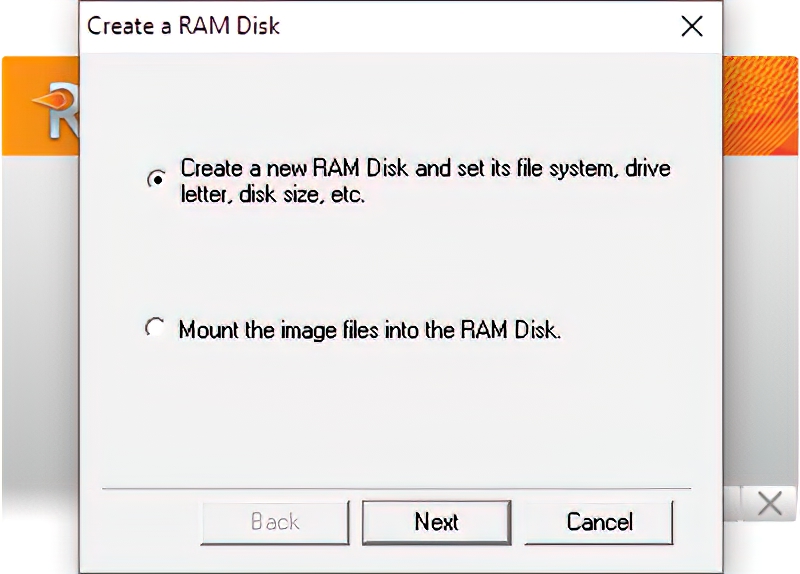Click the large R letter logo in the orange banner
800x574 pixels.
coord(64,113)
